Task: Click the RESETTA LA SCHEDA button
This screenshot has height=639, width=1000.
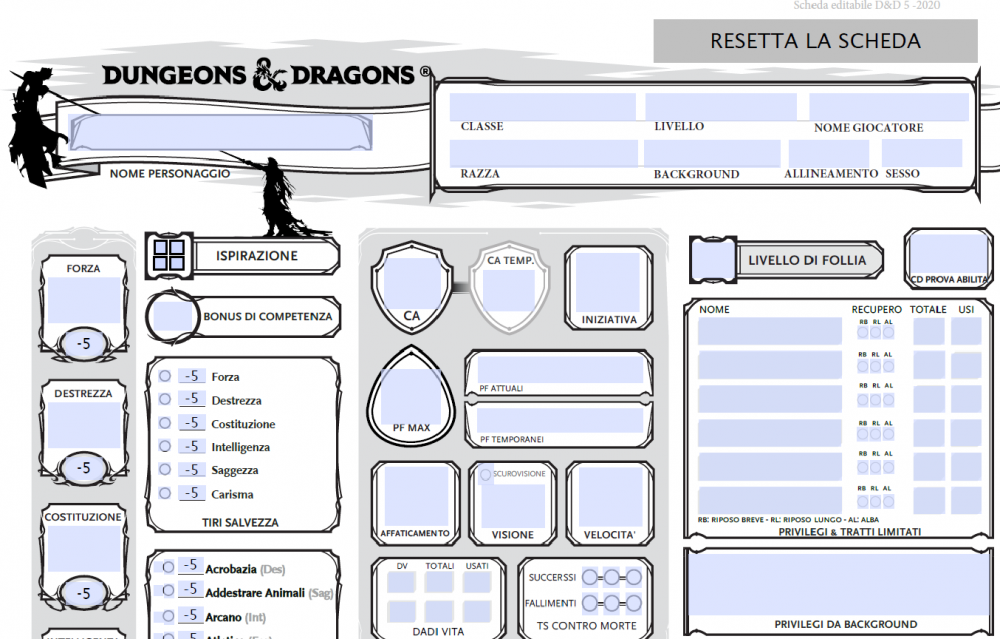Action: tap(815, 41)
